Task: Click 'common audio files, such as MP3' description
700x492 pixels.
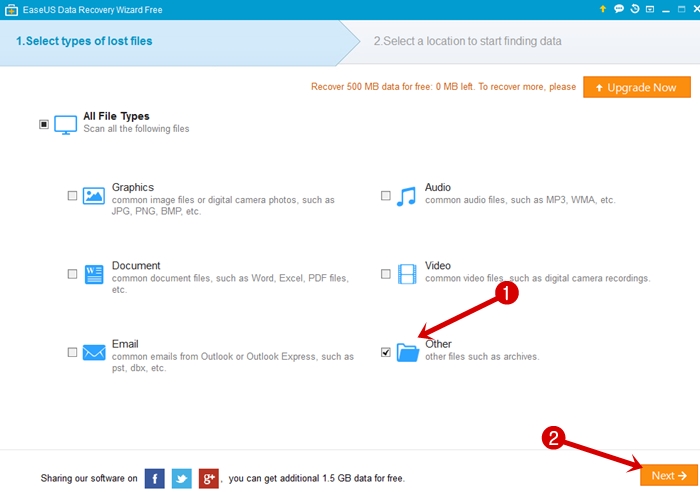Action: (x=520, y=200)
